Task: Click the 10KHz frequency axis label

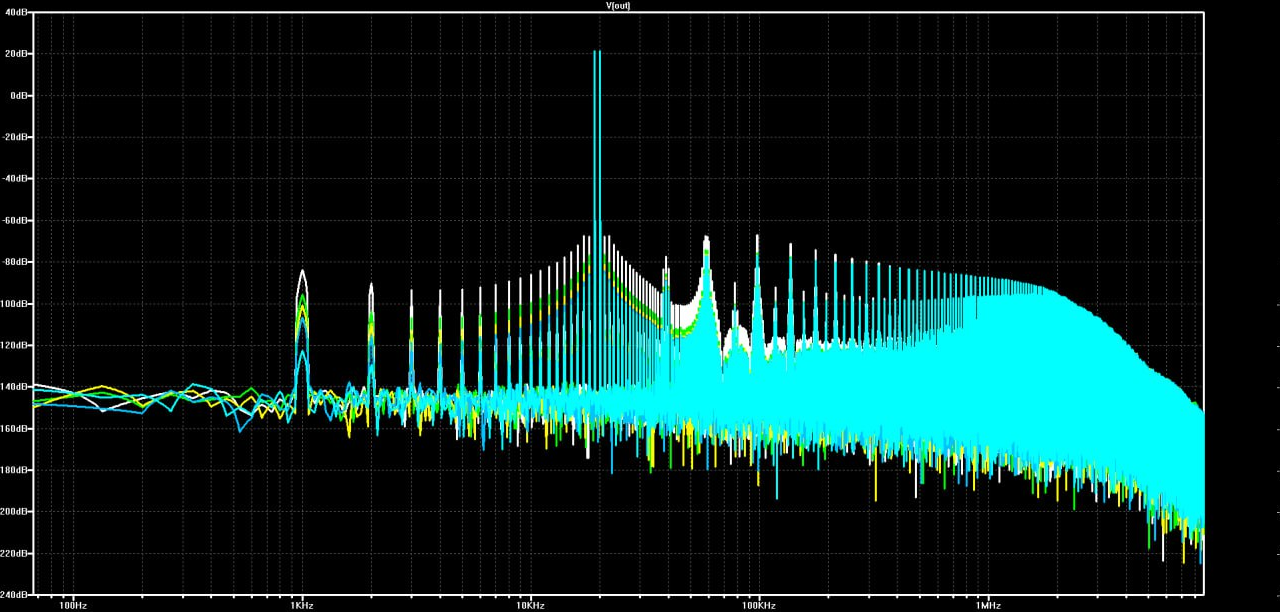Action: point(531,605)
